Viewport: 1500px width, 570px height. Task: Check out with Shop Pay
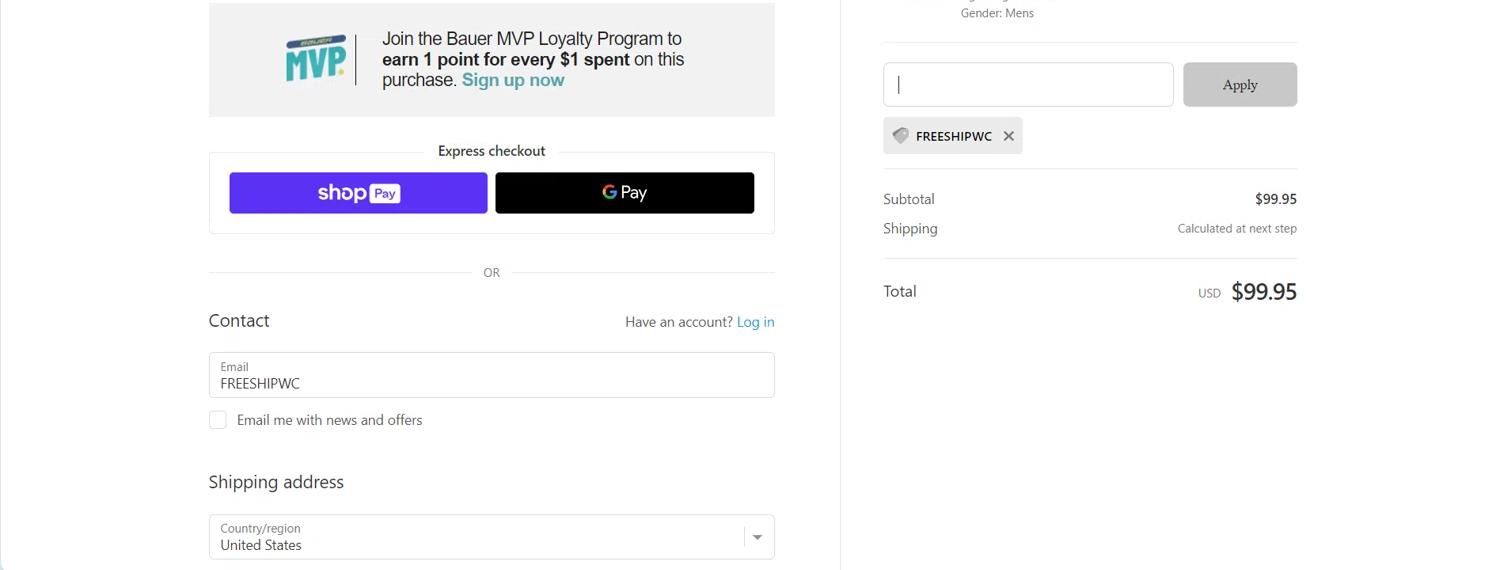[358, 193]
